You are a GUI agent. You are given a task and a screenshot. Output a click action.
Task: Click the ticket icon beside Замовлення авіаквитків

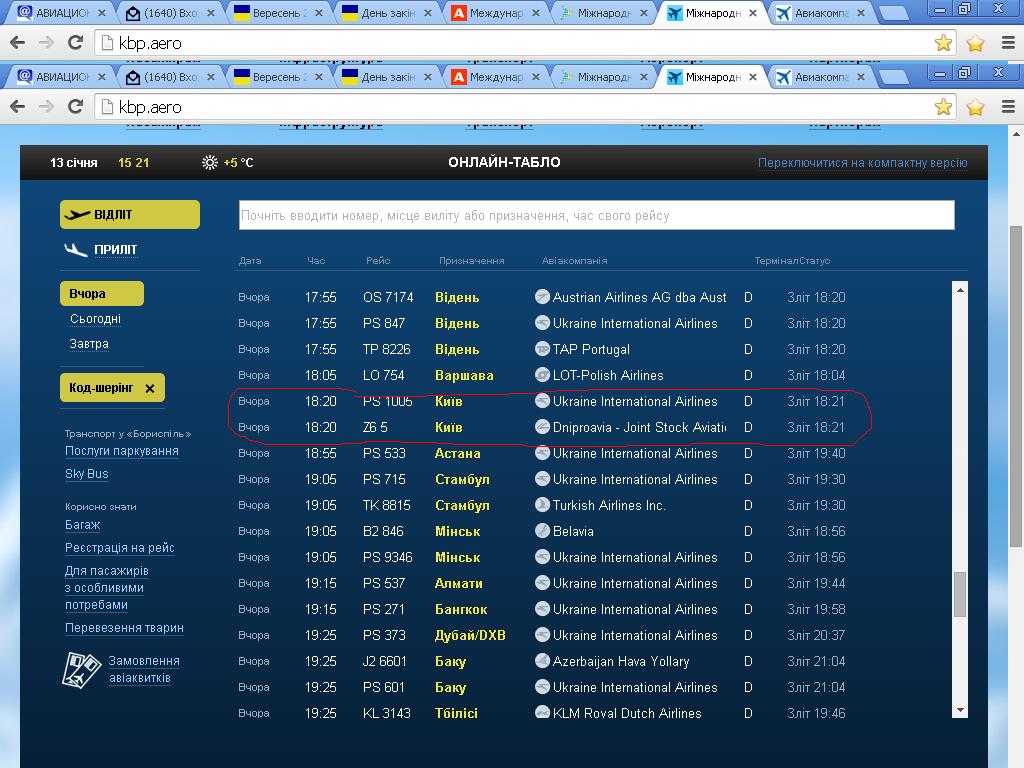tap(82, 670)
